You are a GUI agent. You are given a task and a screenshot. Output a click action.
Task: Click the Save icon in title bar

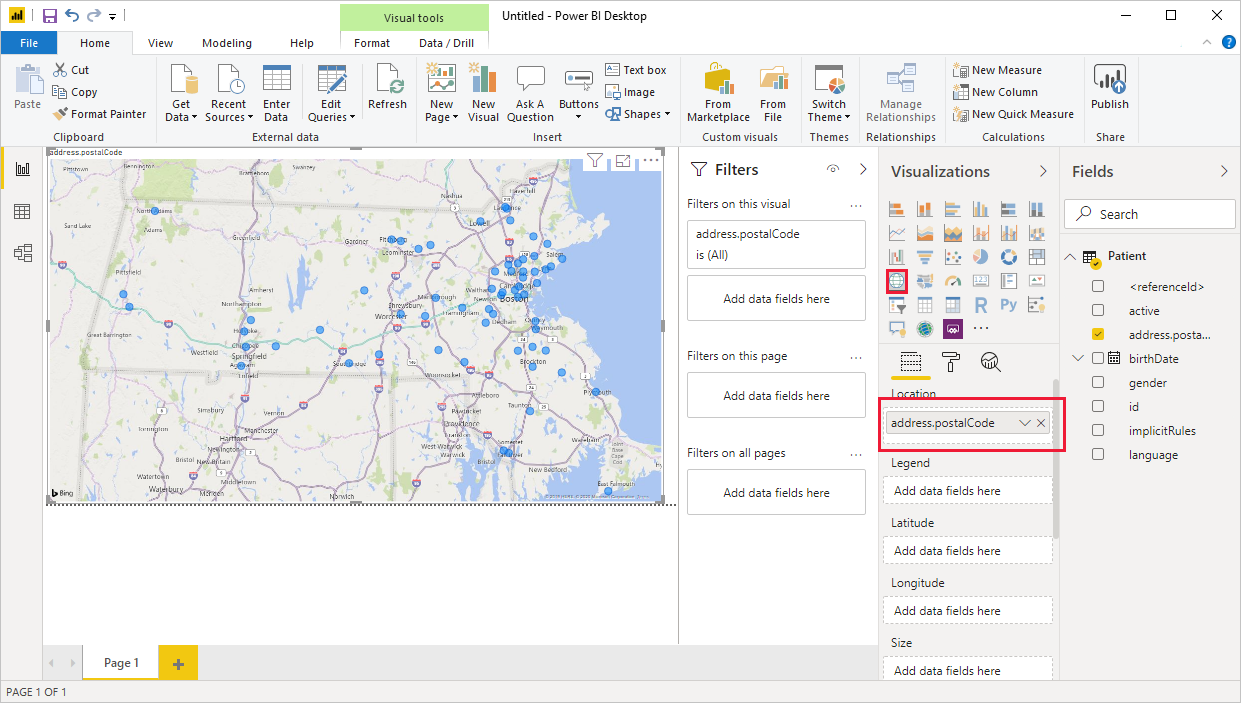(49, 16)
